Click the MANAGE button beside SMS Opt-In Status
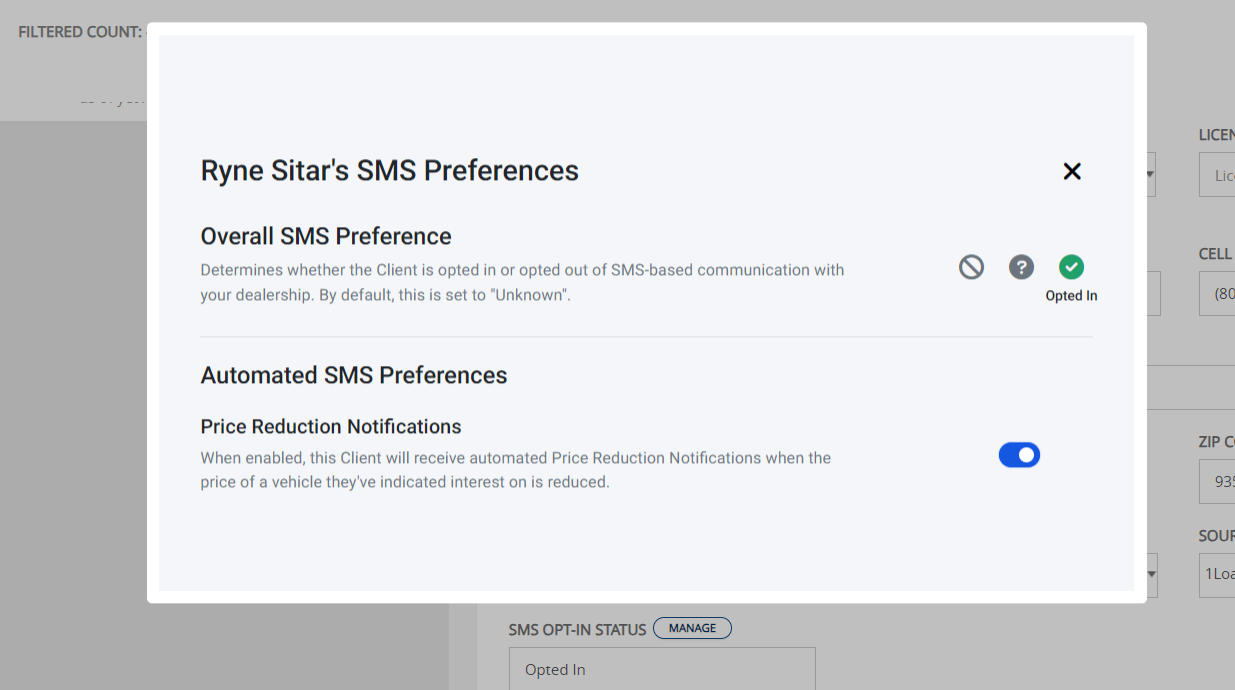This screenshot has width=1235, height=690. (x=692, y=628)
